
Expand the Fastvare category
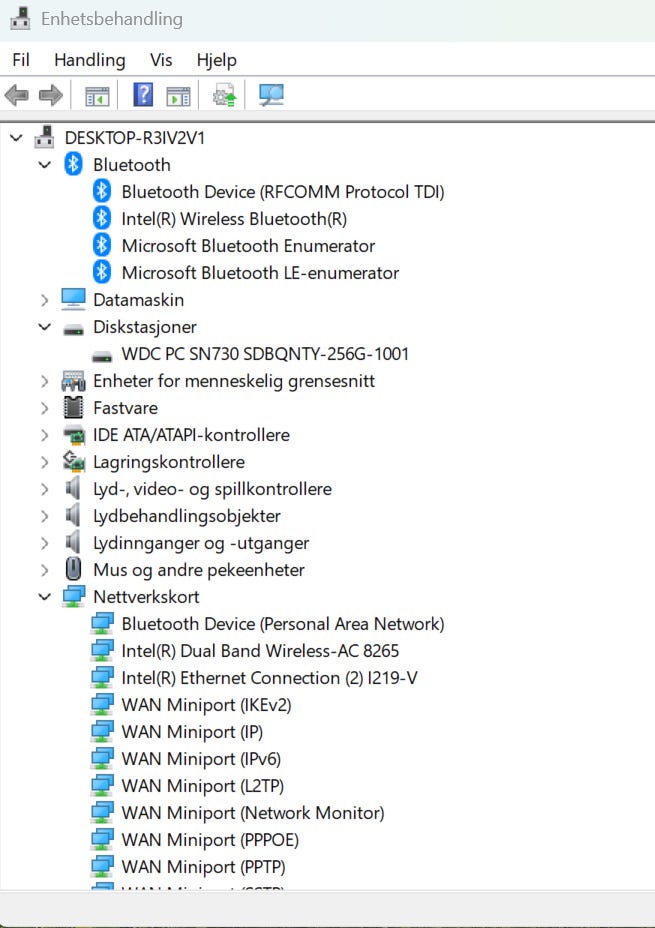(44, 408)
